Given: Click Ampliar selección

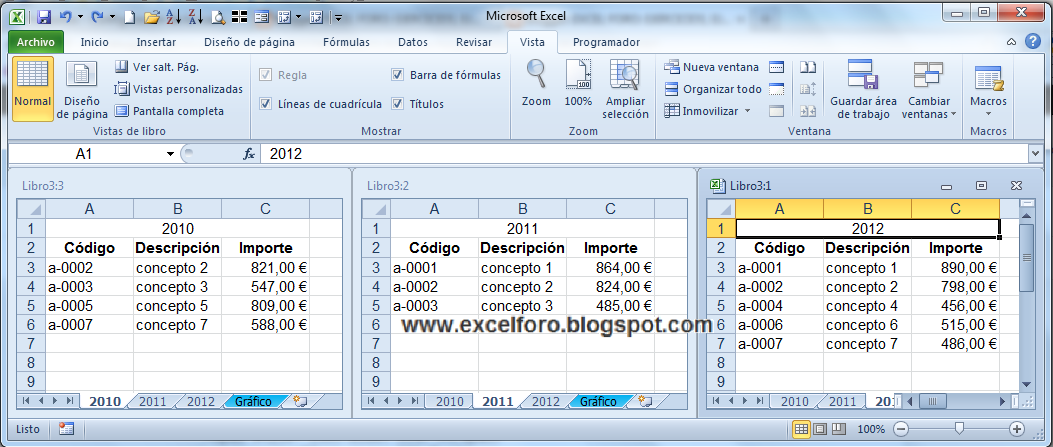Looking at the screenshot, I should 625,89.
